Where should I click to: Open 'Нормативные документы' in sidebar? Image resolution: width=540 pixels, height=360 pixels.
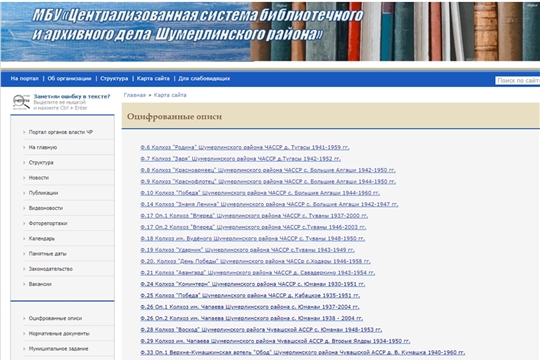pyautogui.click(x=59, y=333)
